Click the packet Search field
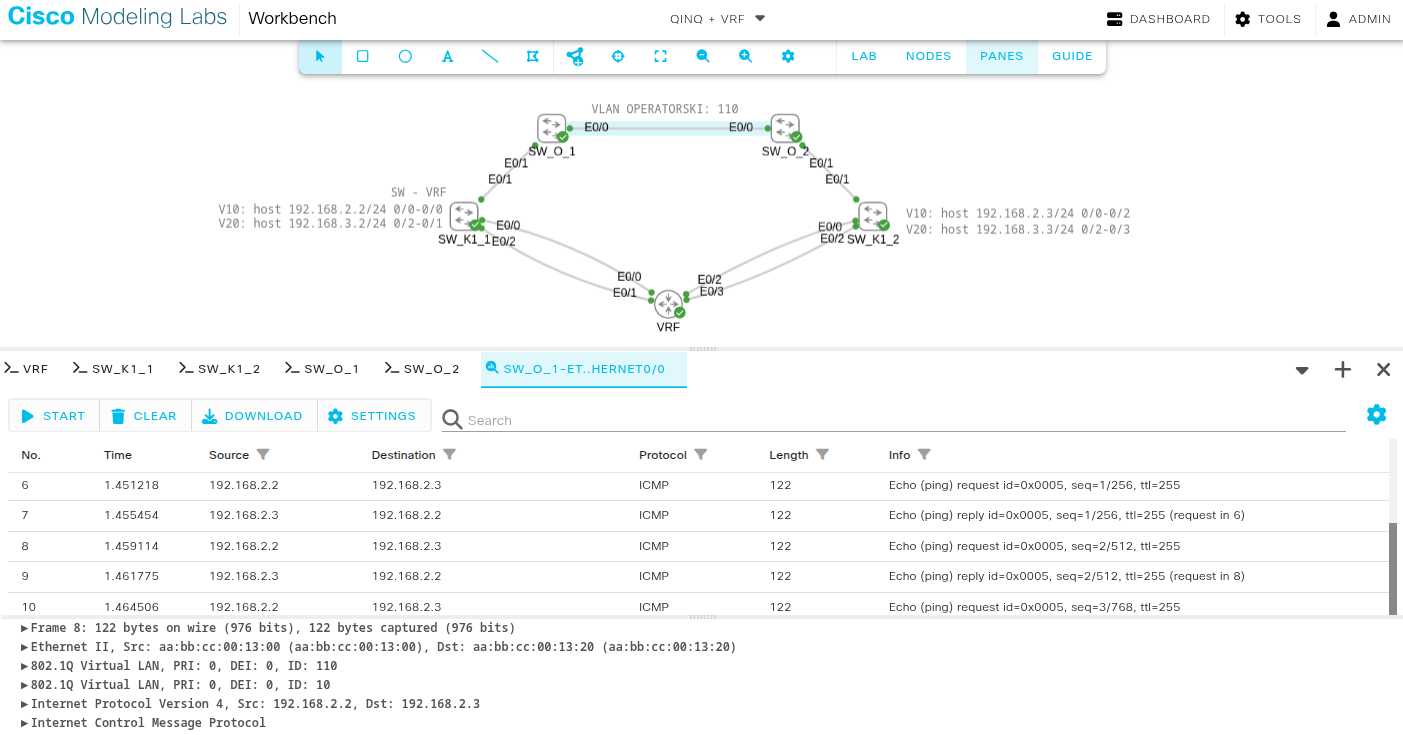The width and height of the screenshot is (1403, 735). tap(900, 420)
